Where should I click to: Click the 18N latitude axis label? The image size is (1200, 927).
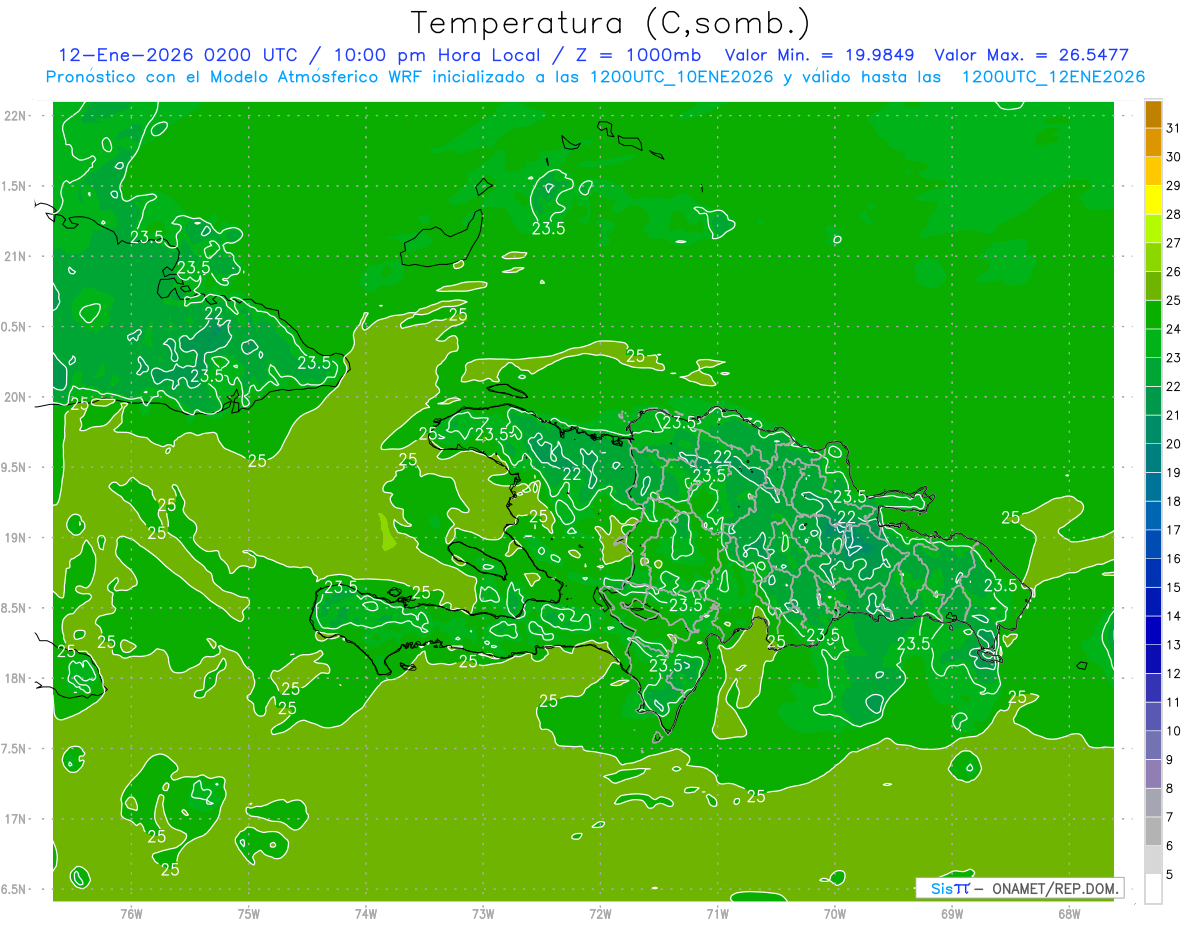click(17, 678)
